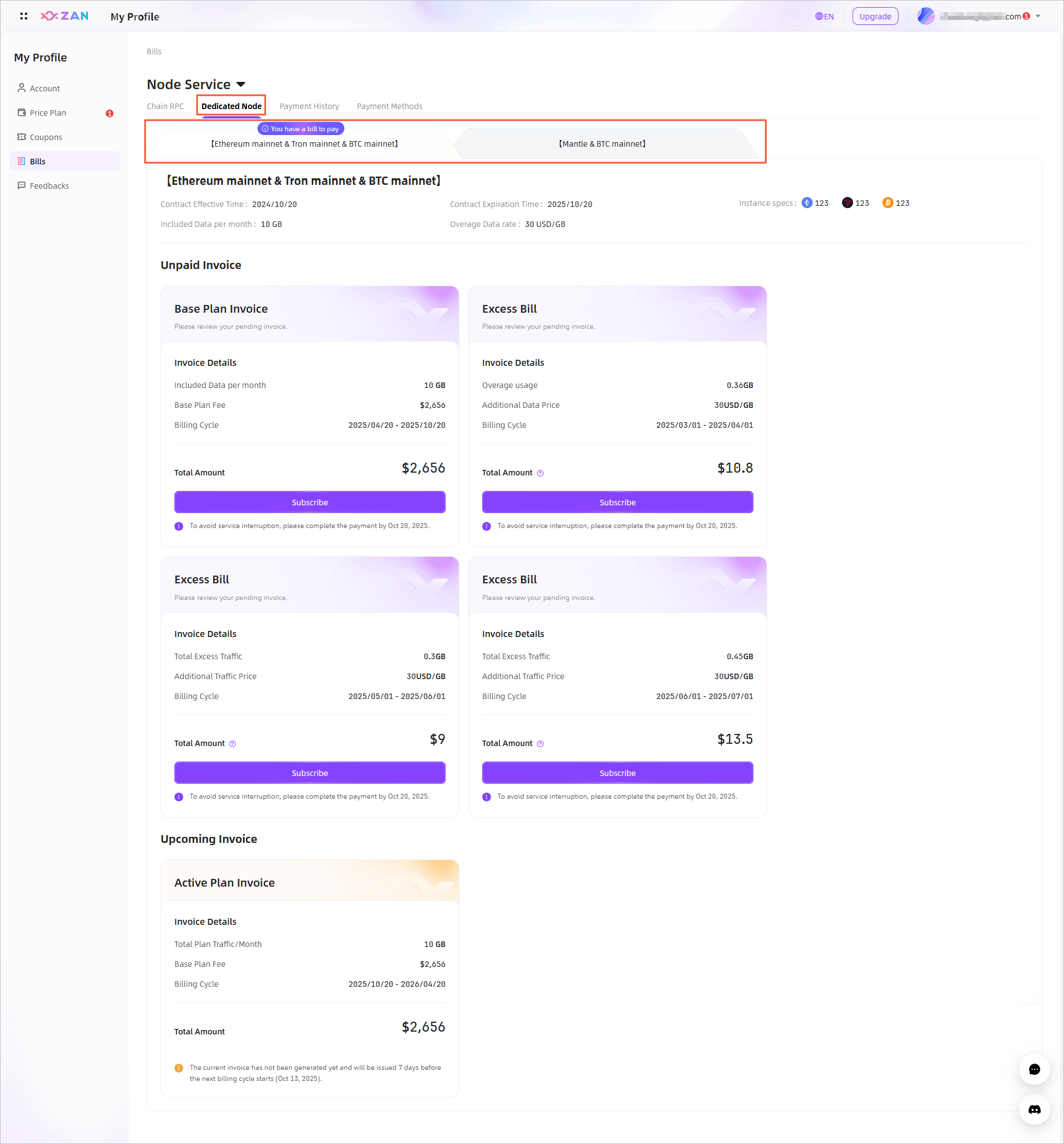1064x1144 pixels.
Task: Click the ZAN logo
Action: point(64,16)
